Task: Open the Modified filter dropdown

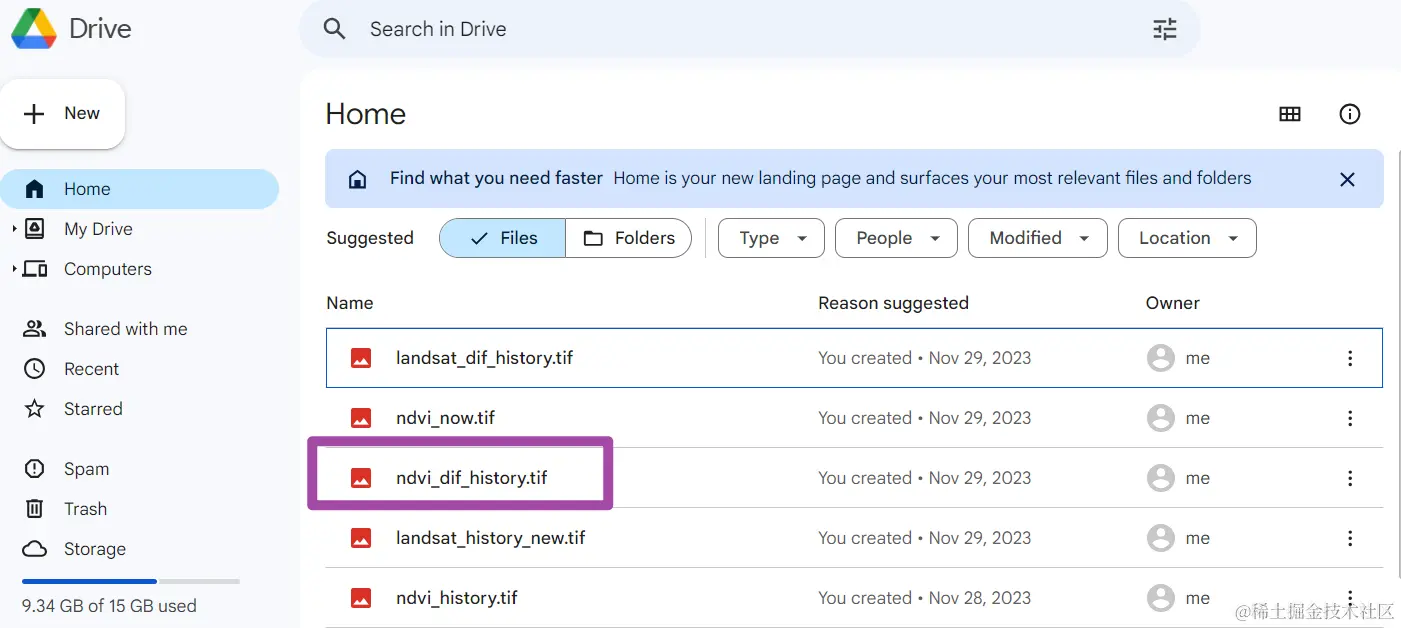Action: 1037,238
